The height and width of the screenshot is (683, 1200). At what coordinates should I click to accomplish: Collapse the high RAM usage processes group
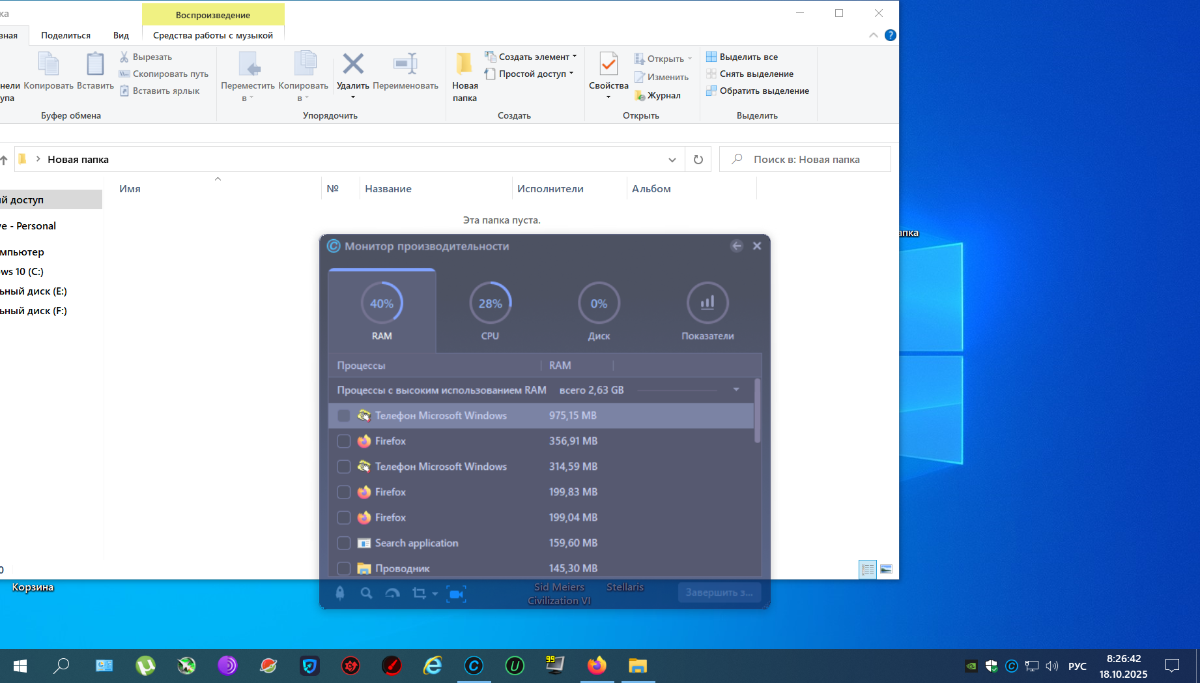736,390
